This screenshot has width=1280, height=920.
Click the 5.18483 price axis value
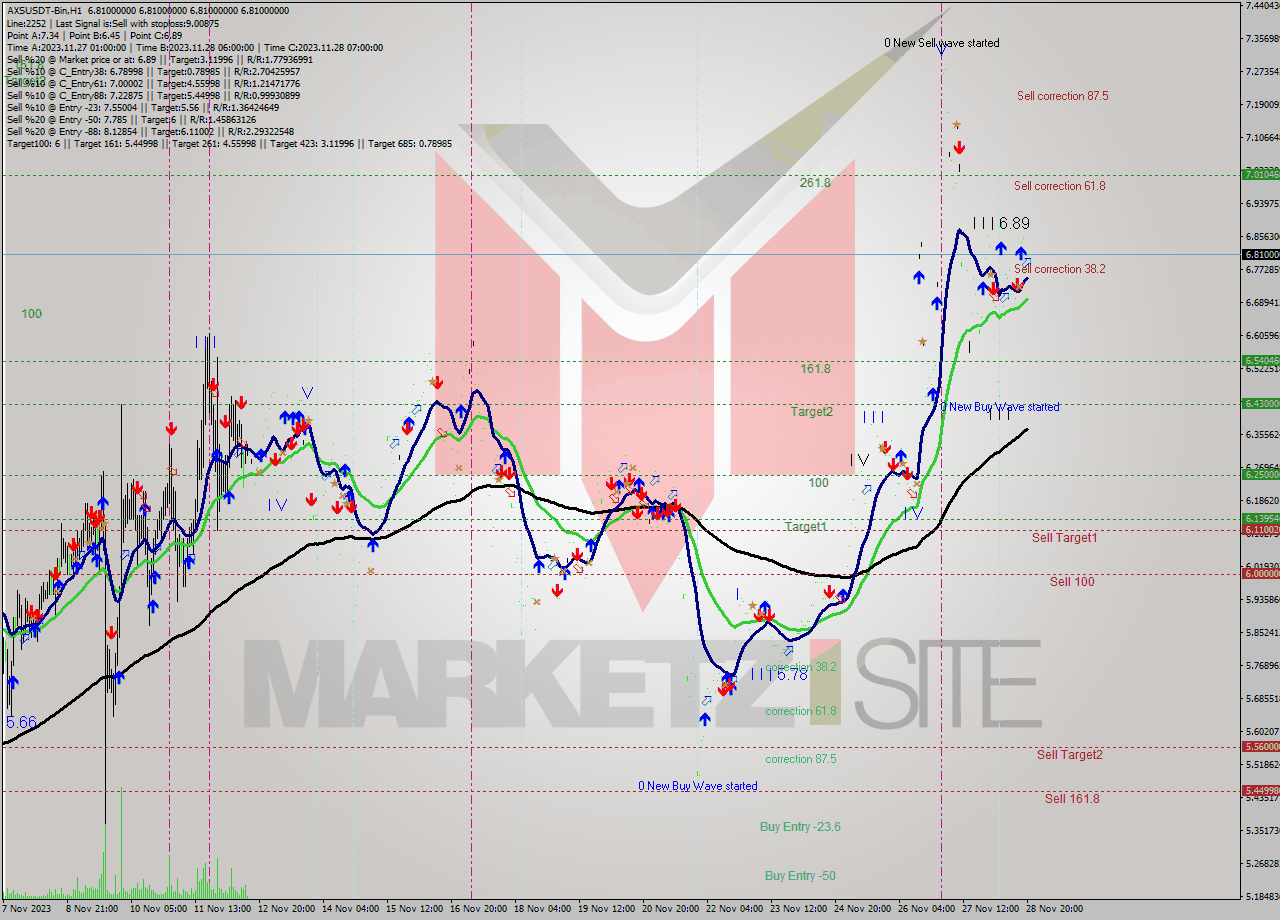point(1261,897)
